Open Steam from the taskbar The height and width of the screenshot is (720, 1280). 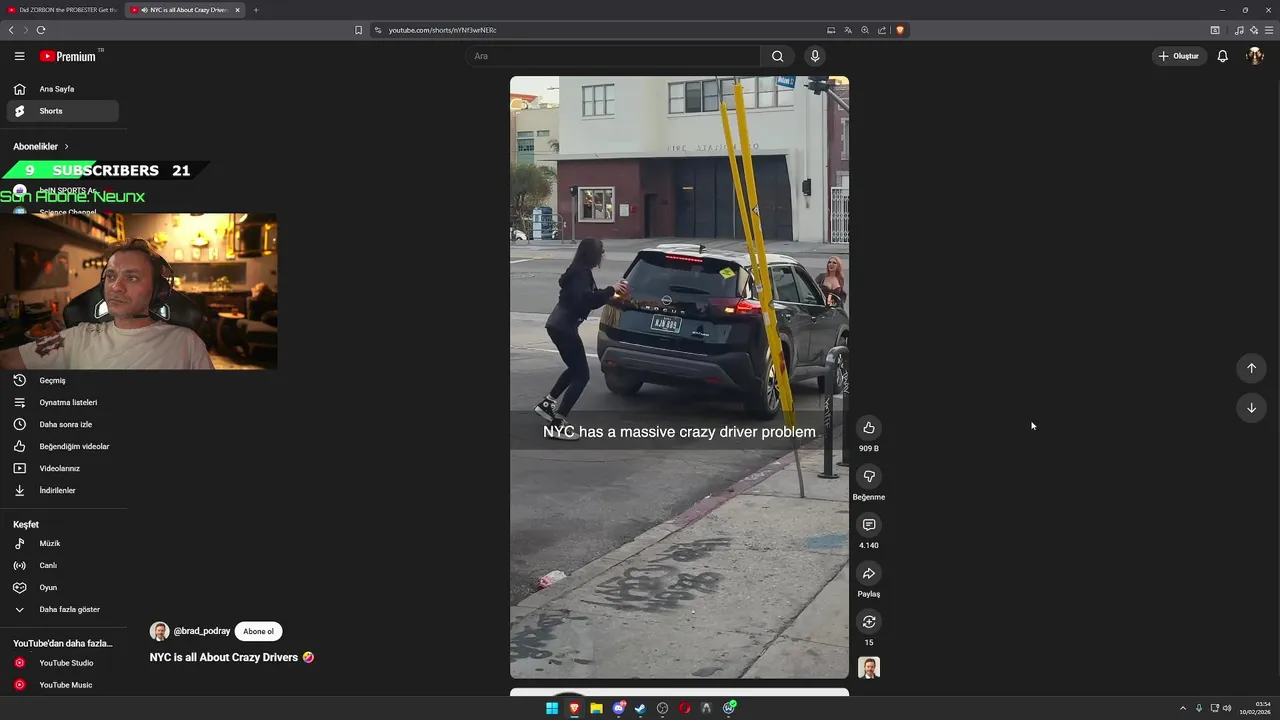click(x=640, y=708)
